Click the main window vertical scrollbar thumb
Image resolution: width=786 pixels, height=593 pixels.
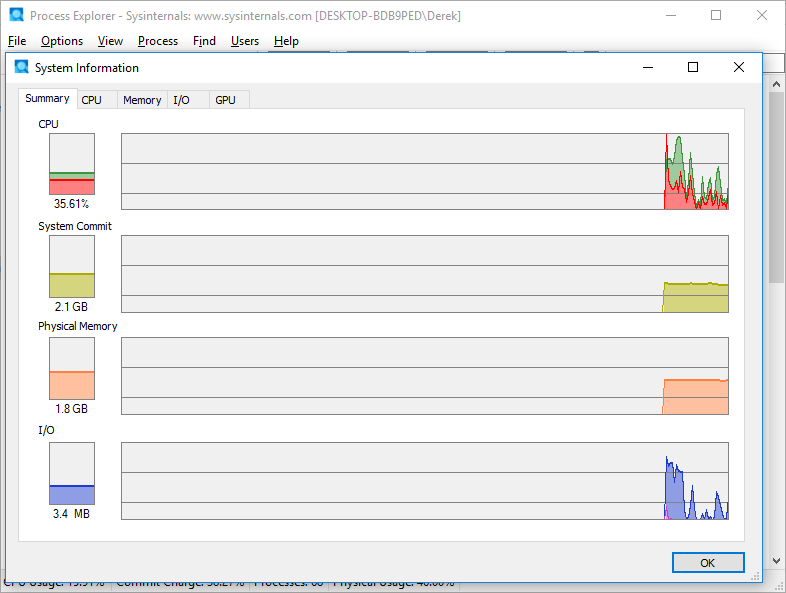(776, 187)
